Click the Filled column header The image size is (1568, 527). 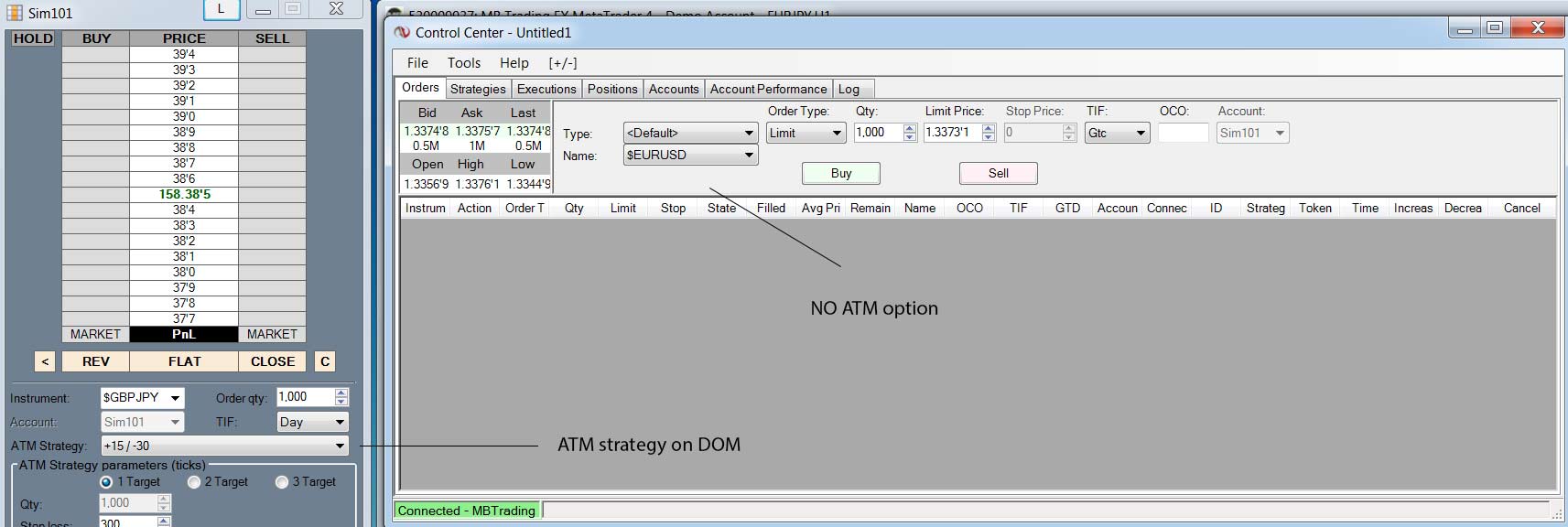pyautogui.click(x=771, y=208)
